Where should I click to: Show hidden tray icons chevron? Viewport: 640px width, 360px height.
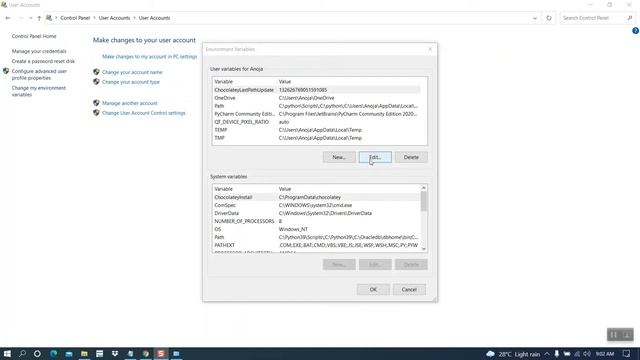547,354
